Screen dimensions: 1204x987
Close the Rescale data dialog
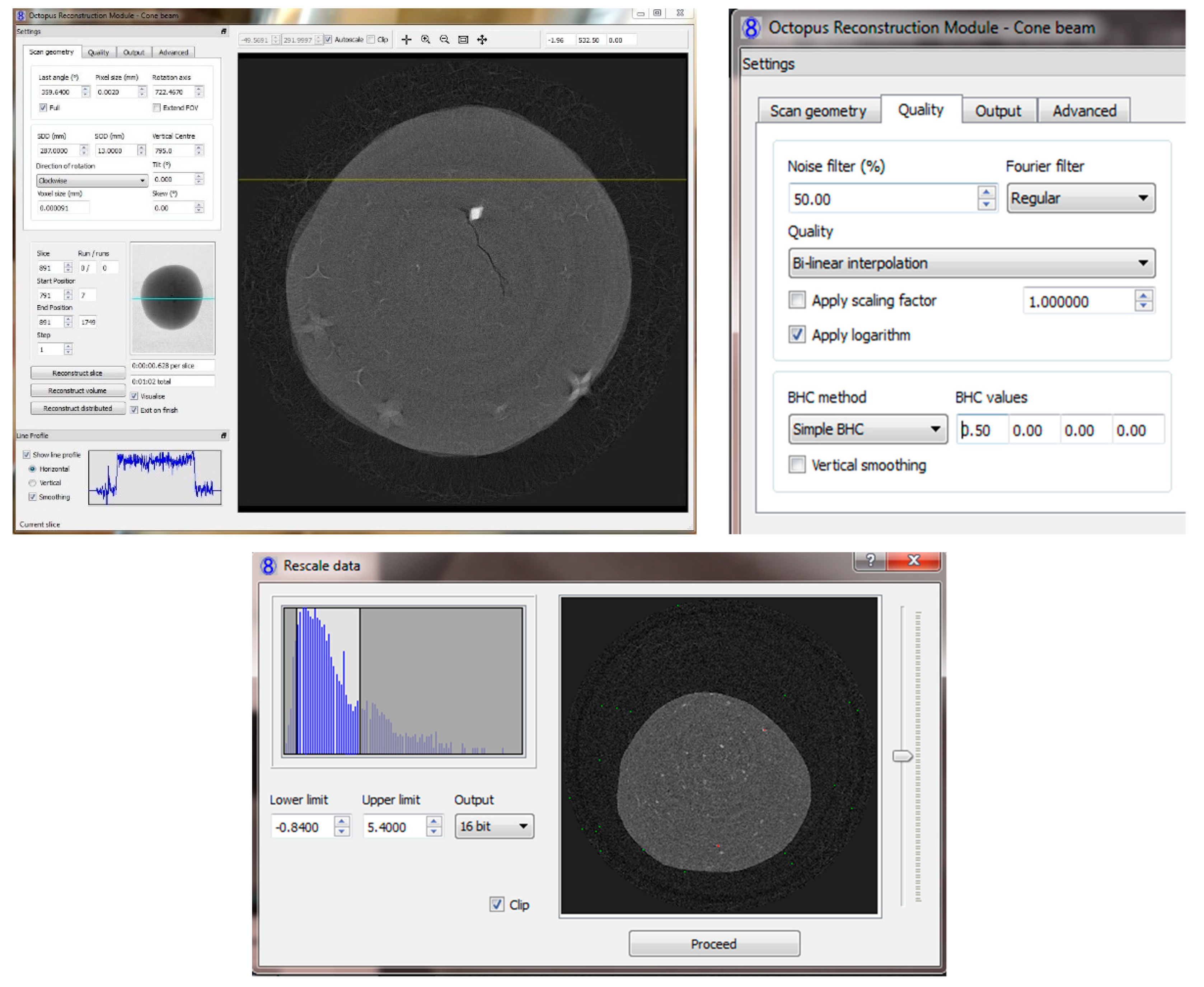pos(914,561)
